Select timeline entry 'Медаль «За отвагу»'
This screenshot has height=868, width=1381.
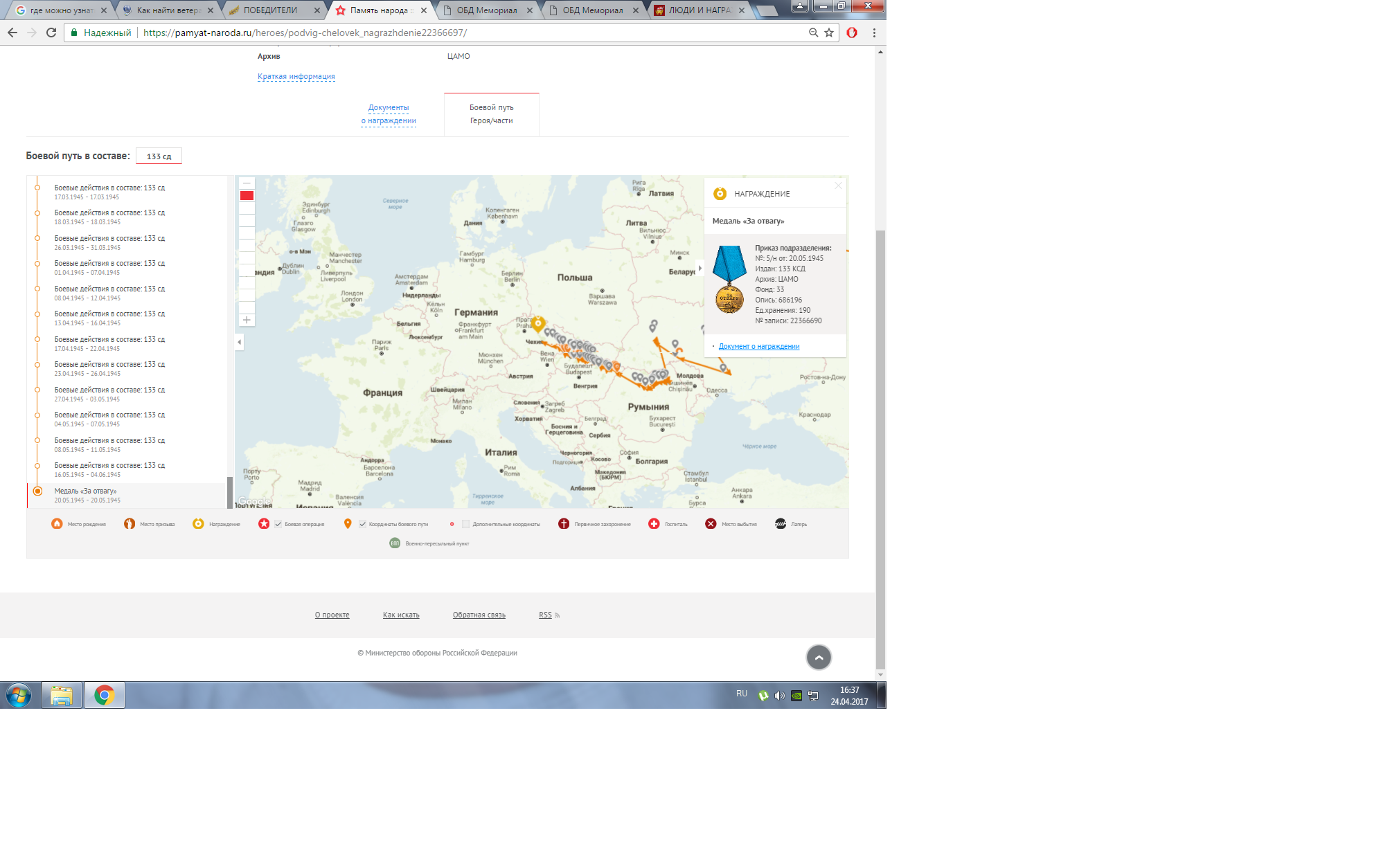pos(85,491)
